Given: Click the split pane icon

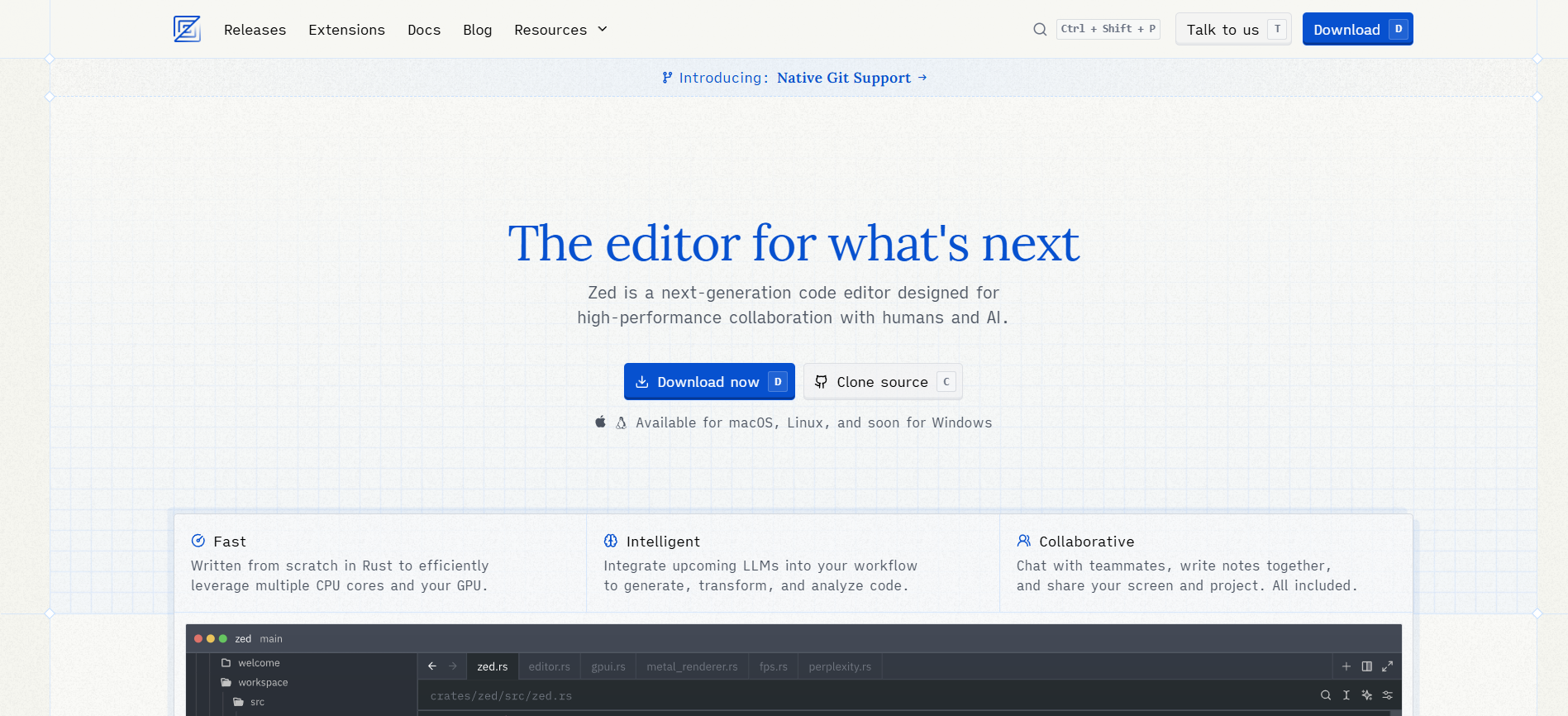Looking at the screenshot, I should coord(1367,666).
